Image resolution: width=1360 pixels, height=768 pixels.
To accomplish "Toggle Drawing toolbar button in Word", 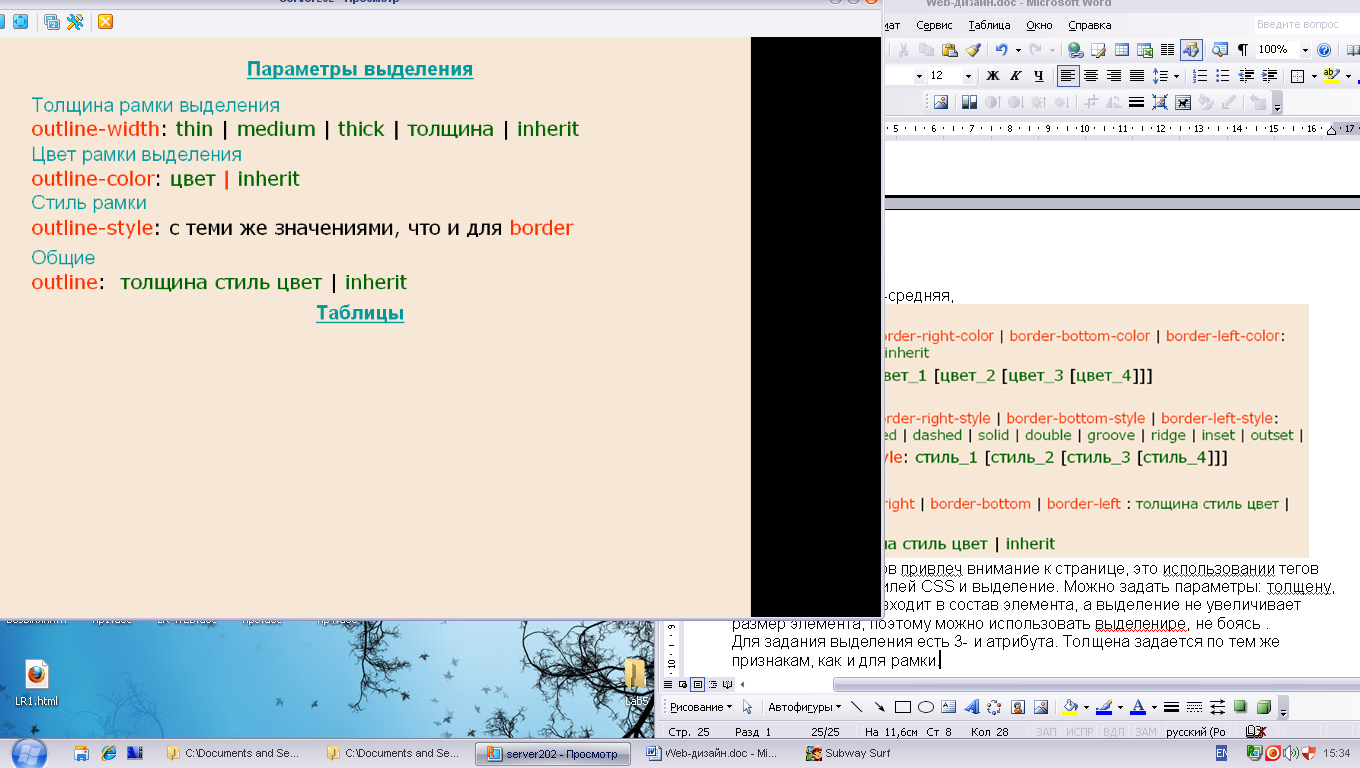I will [1191, 50].
